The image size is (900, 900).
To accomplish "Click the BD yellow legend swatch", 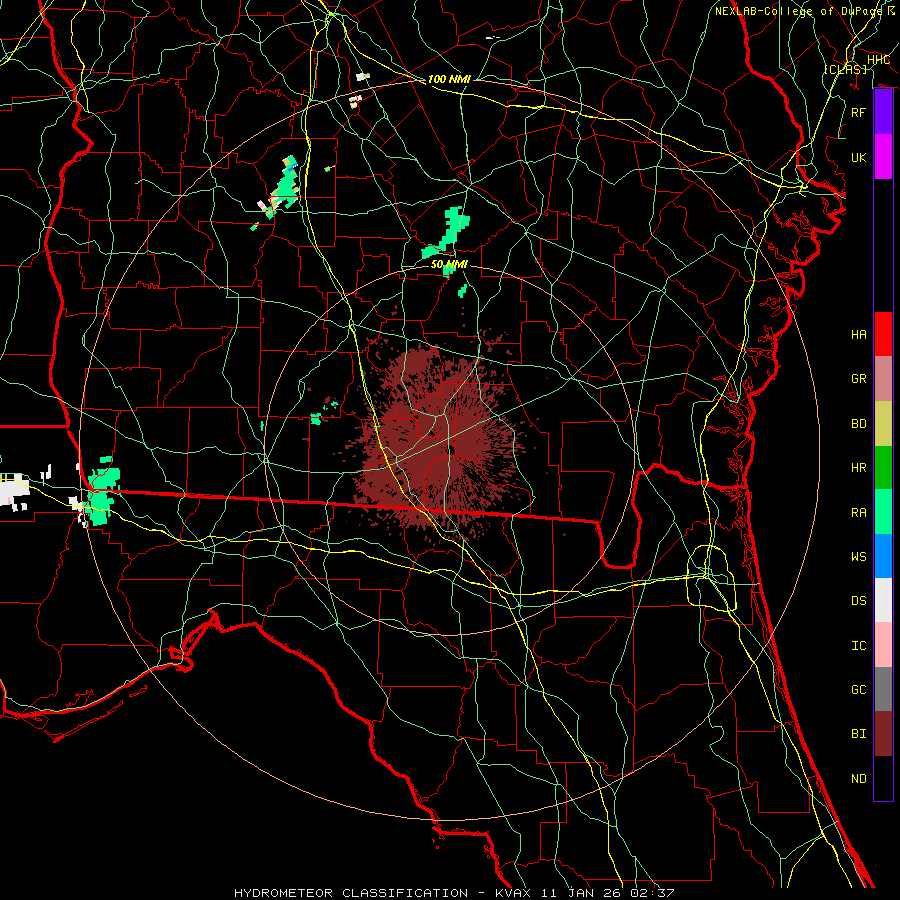I will [x=883, y=423].
